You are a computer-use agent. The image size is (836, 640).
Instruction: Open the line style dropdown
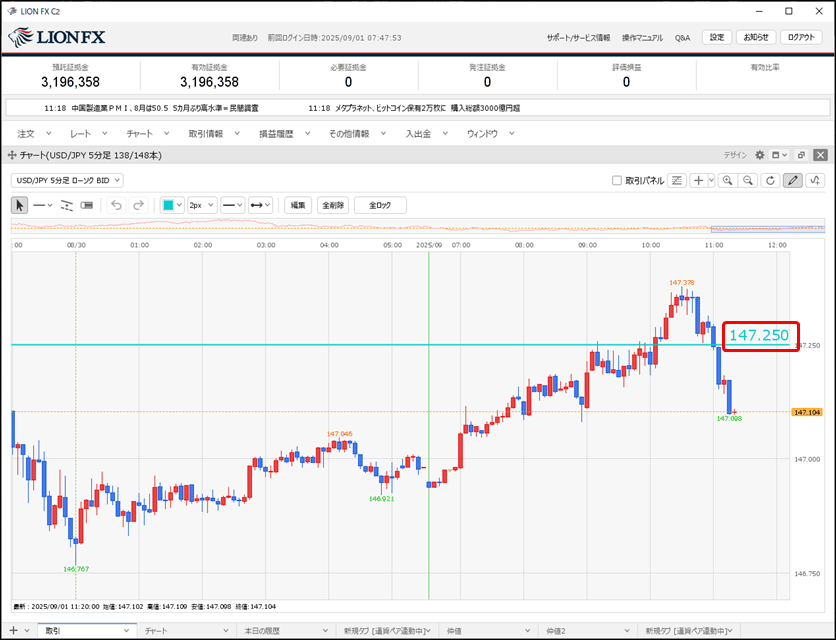click(232, 205)
